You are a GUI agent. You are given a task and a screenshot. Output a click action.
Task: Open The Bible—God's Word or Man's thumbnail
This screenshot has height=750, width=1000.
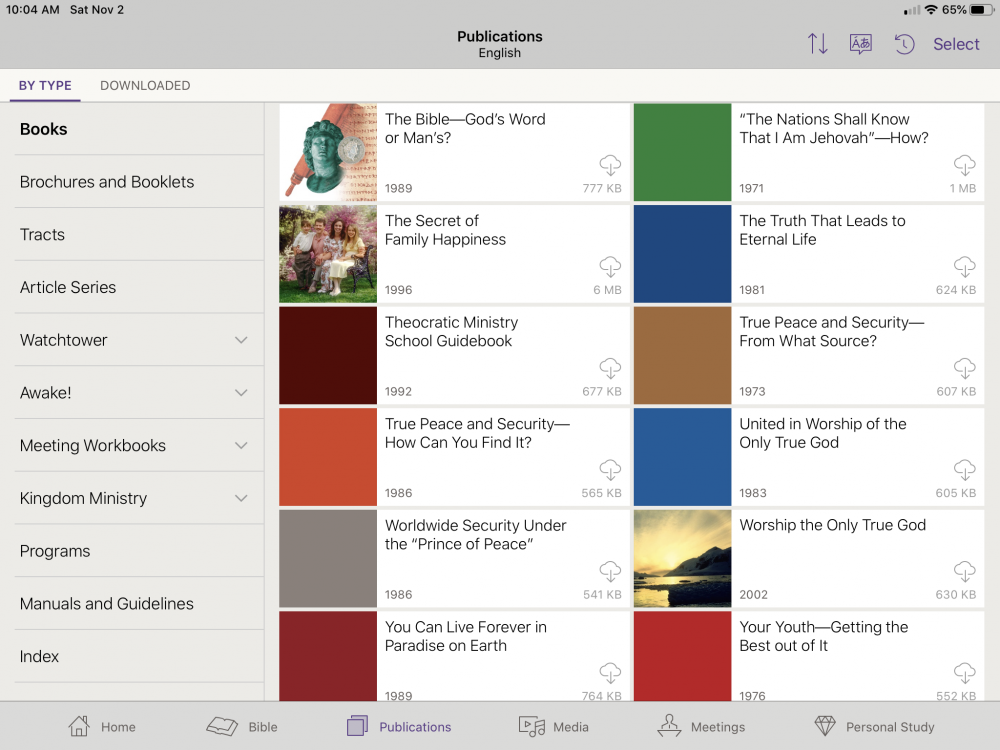328,153
